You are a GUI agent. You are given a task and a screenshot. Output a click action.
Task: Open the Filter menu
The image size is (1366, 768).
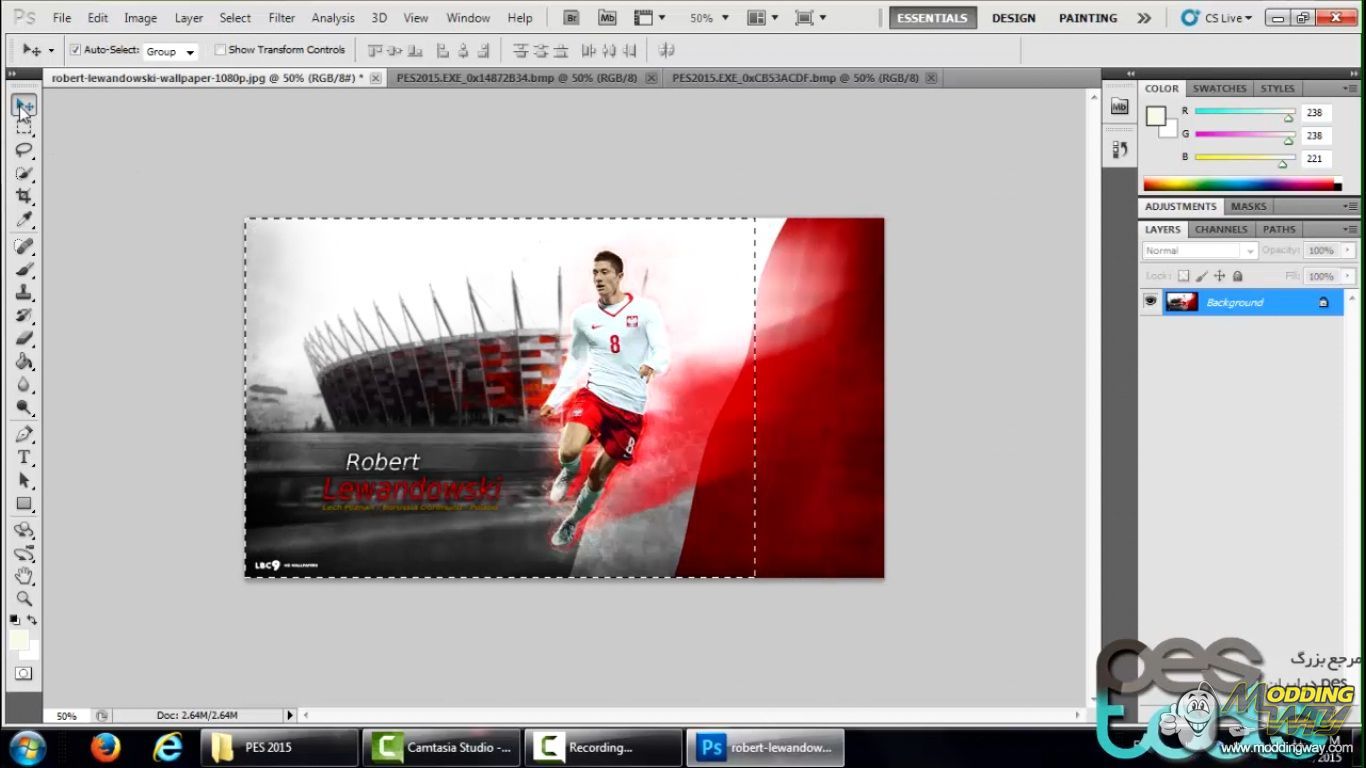pyautogui.click(x=282, y=18)
